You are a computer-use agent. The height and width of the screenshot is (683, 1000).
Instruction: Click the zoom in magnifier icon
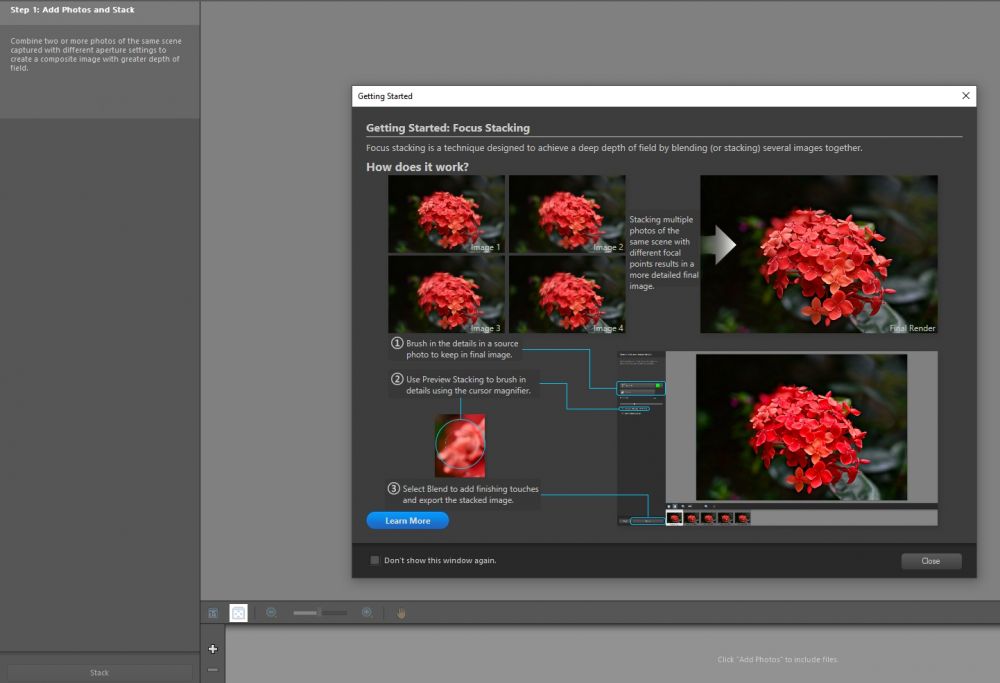[367, 613]
